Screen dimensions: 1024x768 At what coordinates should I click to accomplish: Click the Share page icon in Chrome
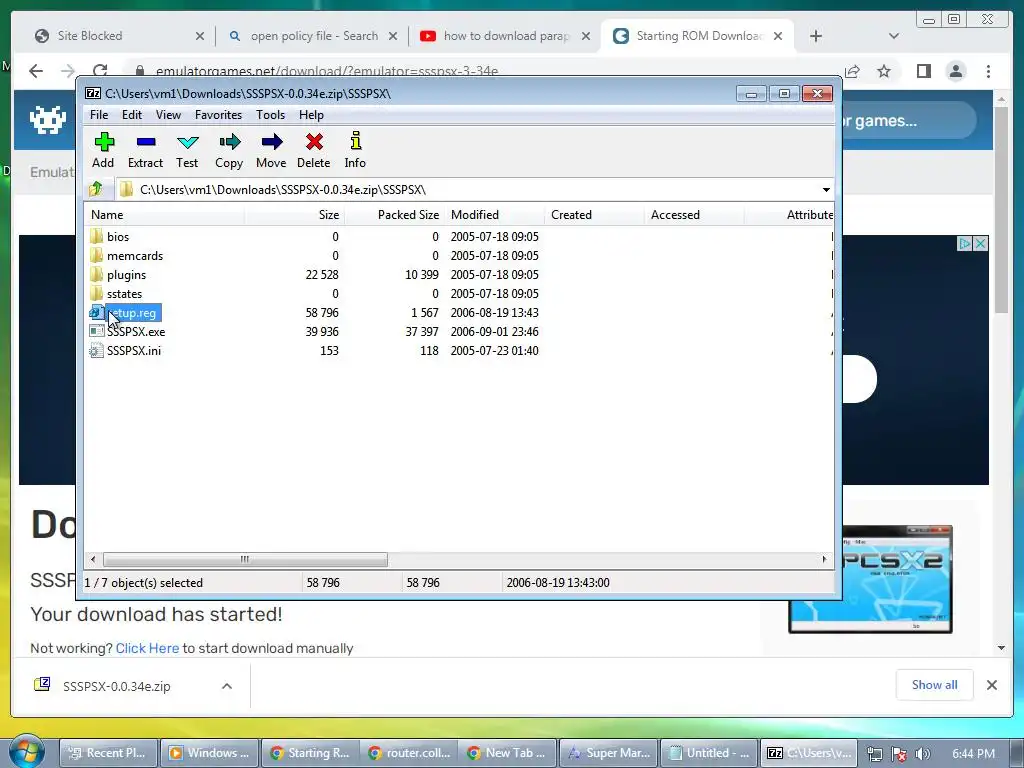[852, 71]
